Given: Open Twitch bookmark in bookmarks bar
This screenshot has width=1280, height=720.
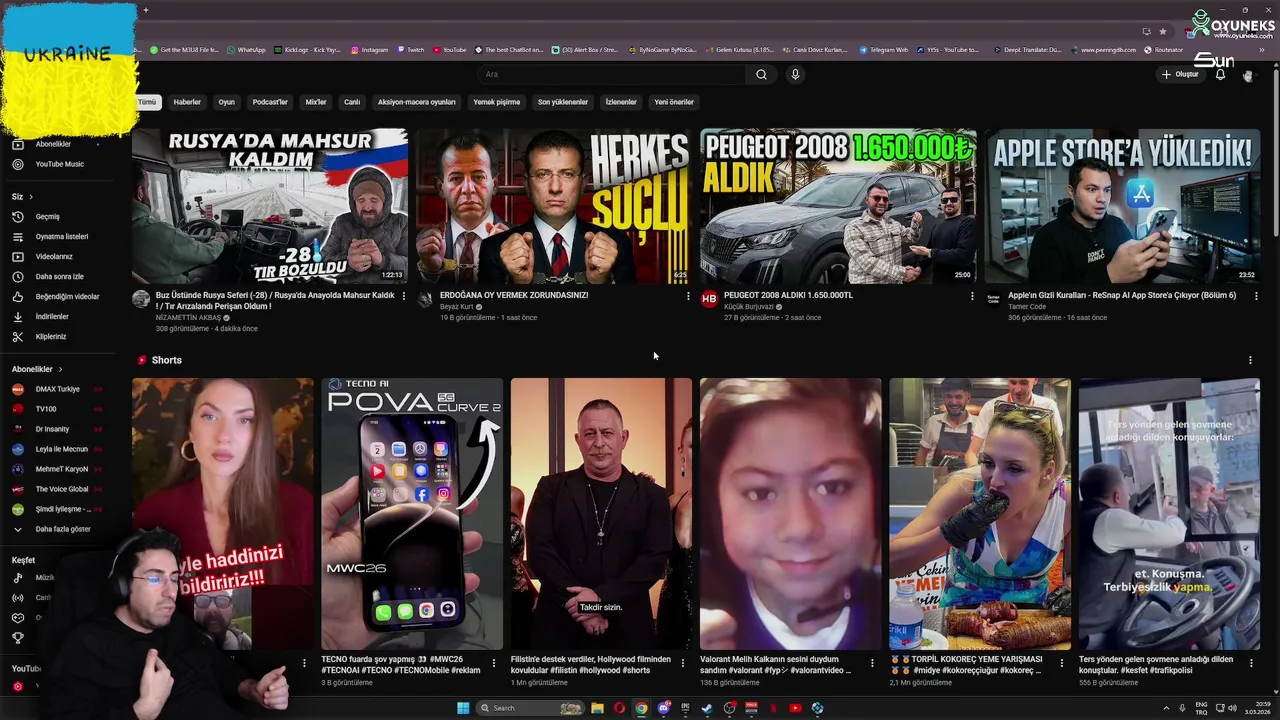Looking at the screenshot, I should [410, 50].
